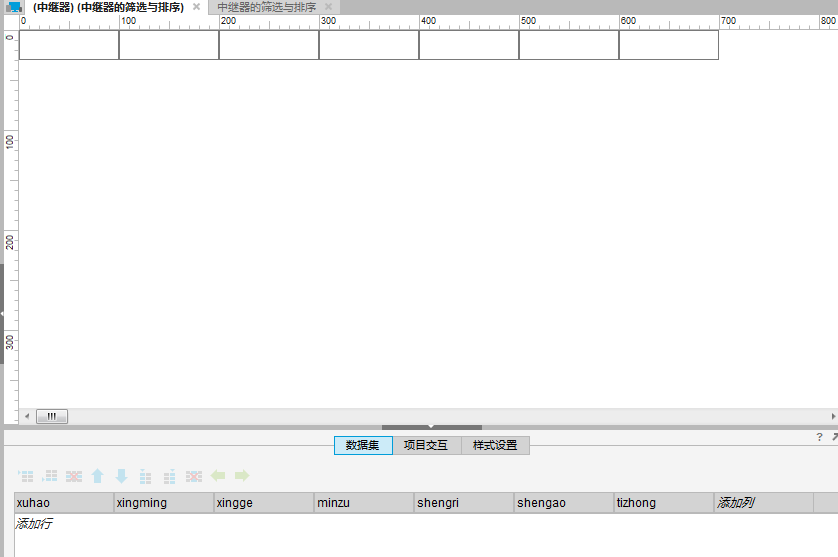Open the help question mark icon
This screenshot has width=838, height=557.
pyautogui.click(x=819, y=437)
